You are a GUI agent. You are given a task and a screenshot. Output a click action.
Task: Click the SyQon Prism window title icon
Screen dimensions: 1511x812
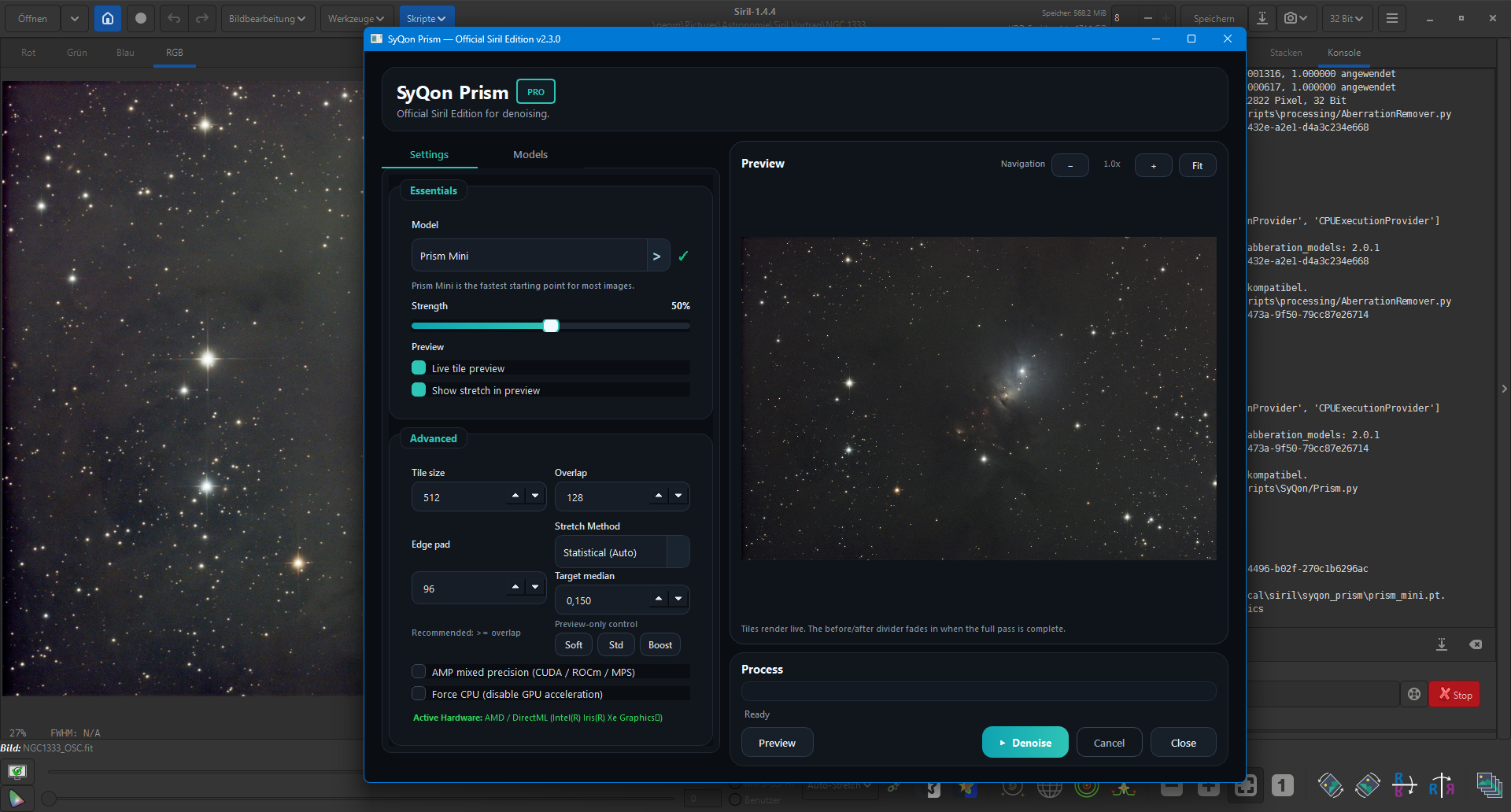pyautogui.click(x=376, y=39)
